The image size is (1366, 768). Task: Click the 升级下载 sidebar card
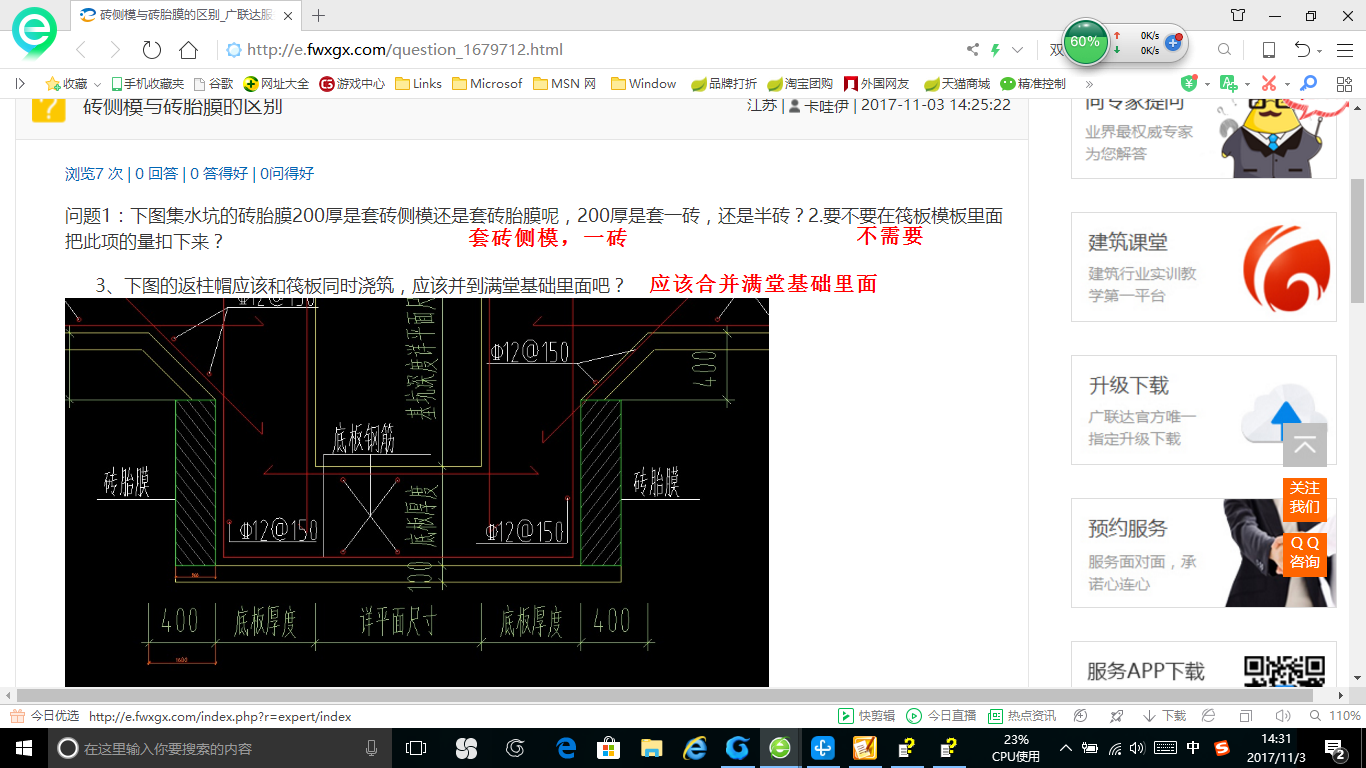(x=1204, y=410)
